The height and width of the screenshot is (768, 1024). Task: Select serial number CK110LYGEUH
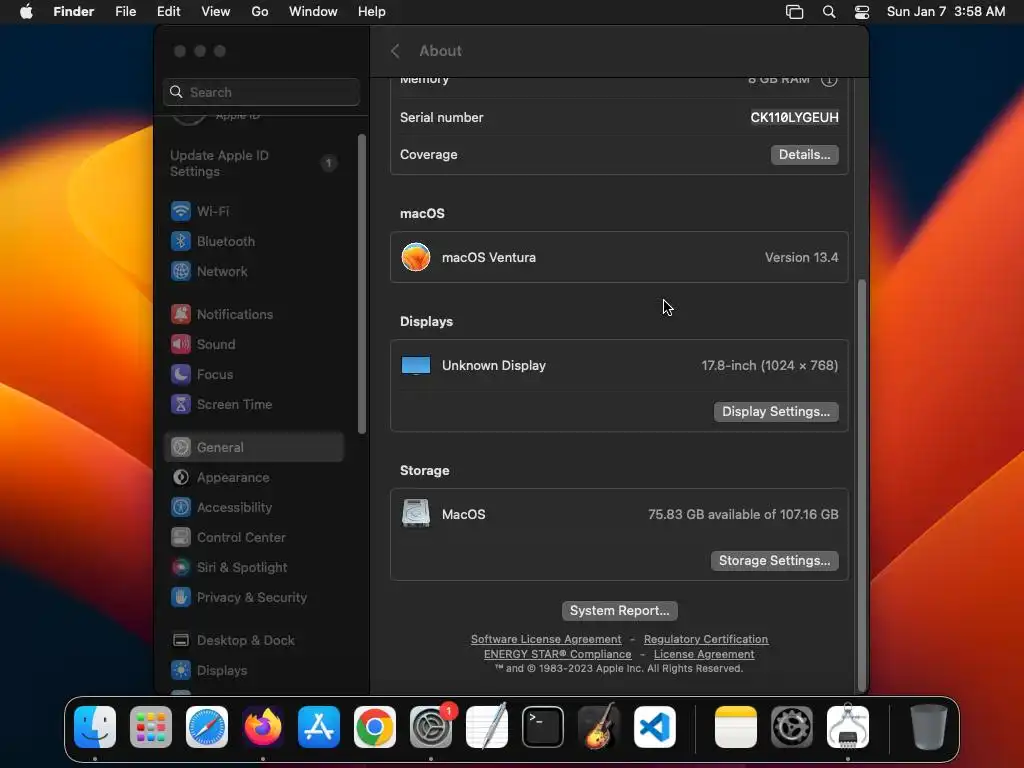(794, 118)
